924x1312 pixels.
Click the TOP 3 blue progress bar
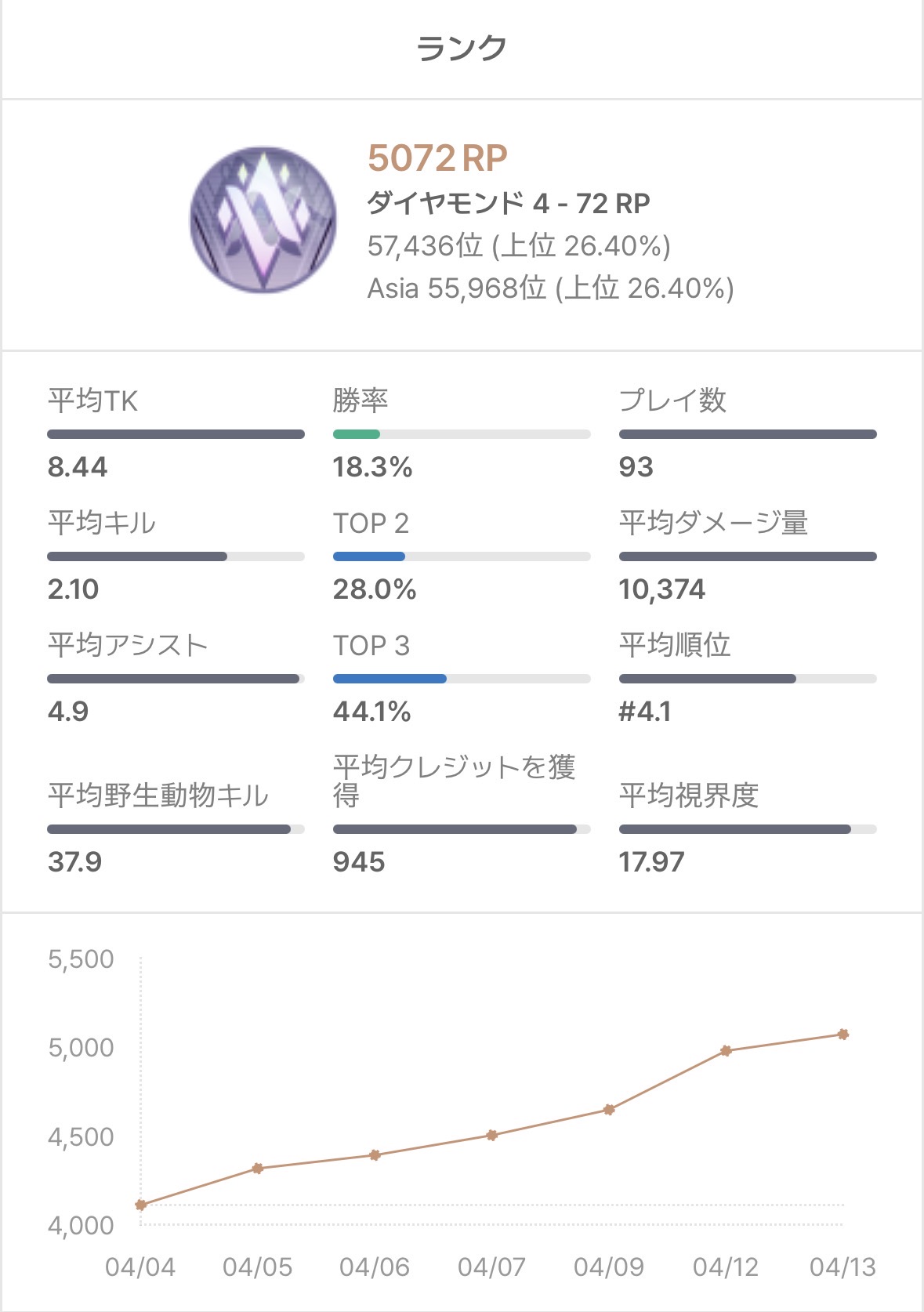tap(462, 679)
